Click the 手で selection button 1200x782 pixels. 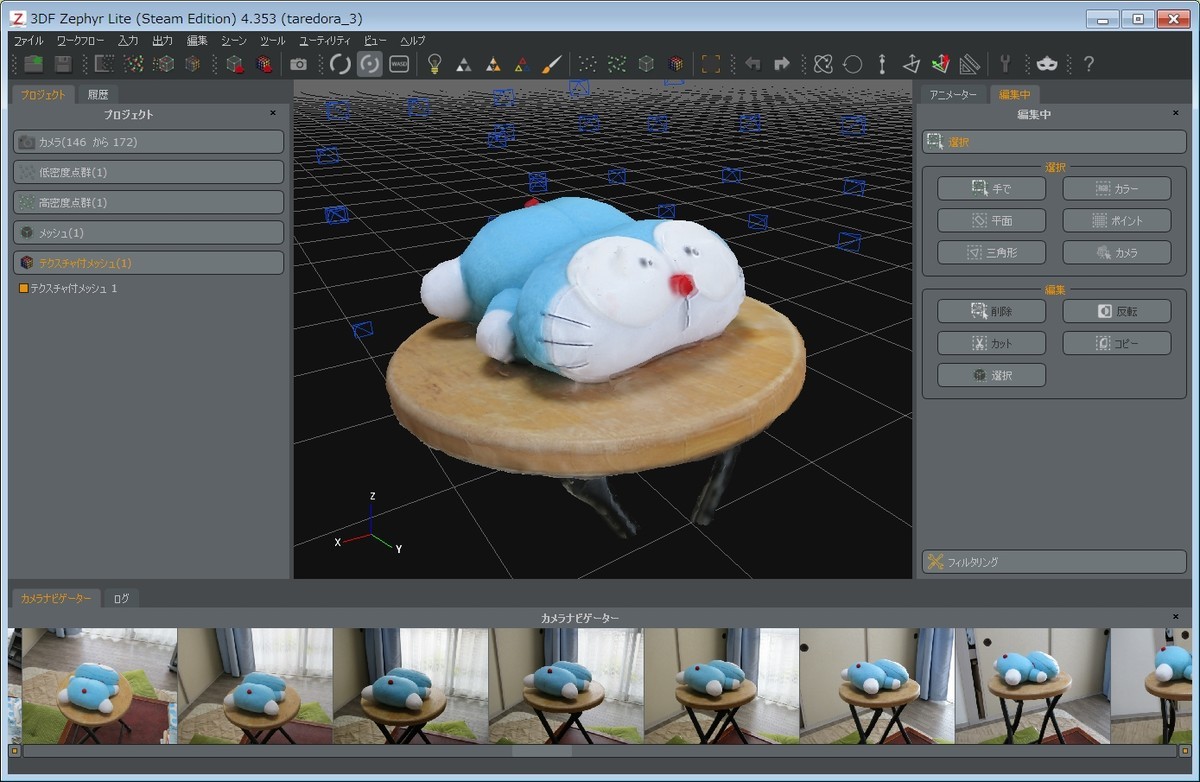point(992,188)
